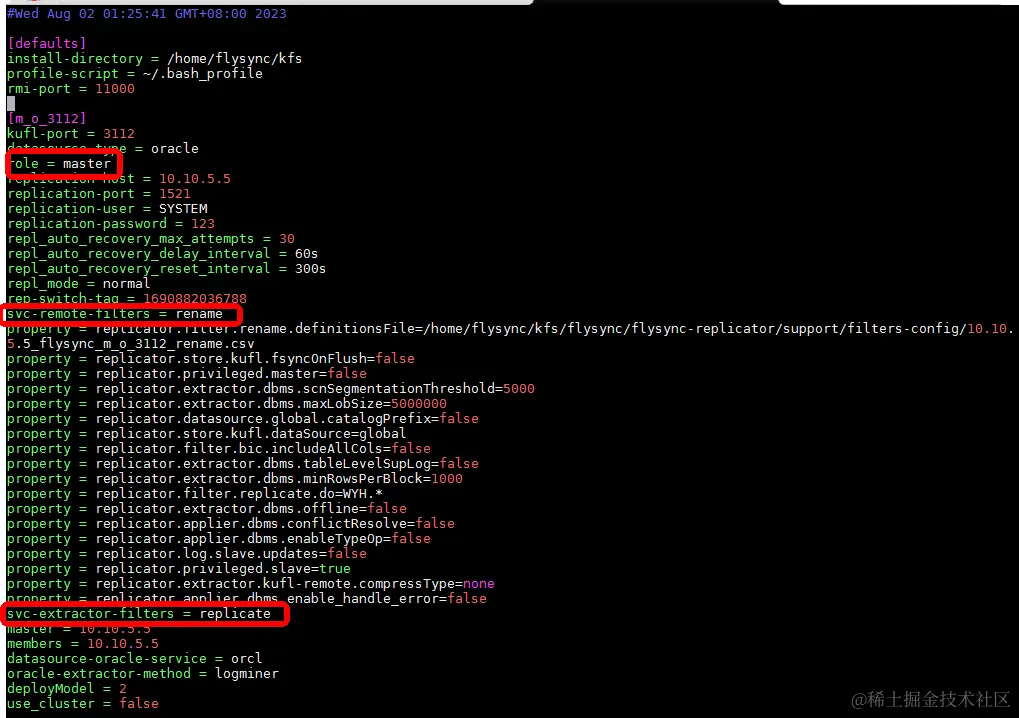Click the replication-password value 123
Viewport: 1019px width, 718px height.
pos(203,224)
